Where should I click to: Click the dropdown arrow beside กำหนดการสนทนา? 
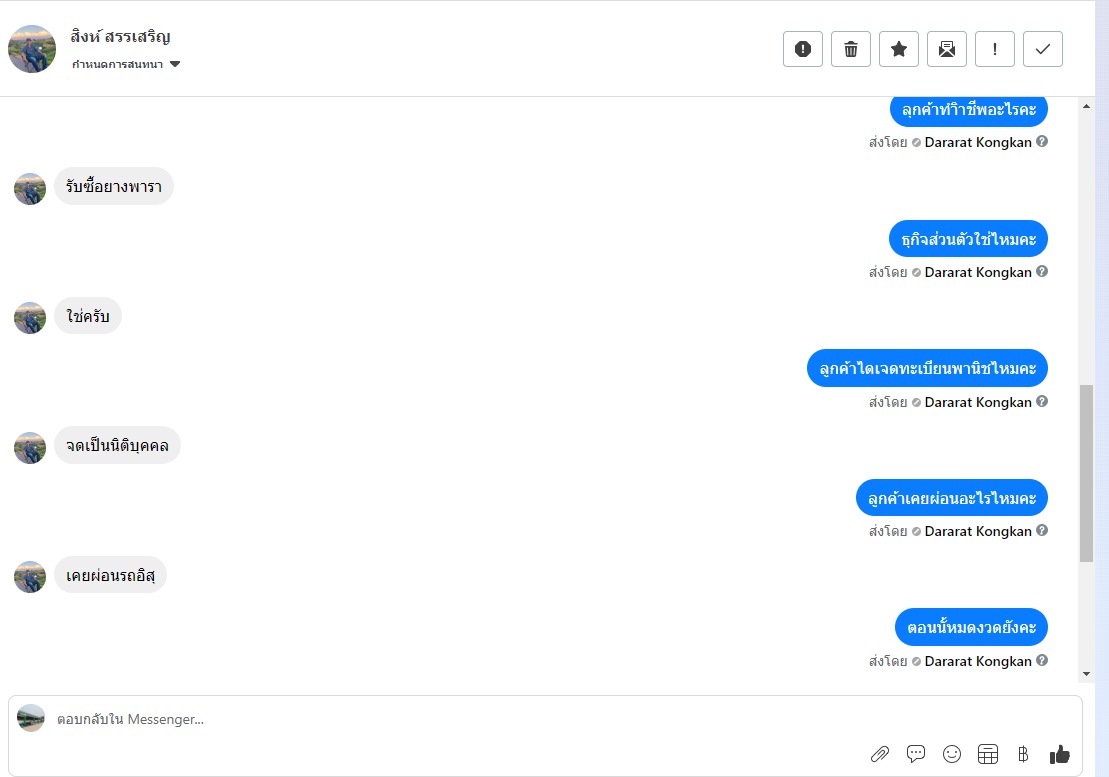[x=175, y=64]
